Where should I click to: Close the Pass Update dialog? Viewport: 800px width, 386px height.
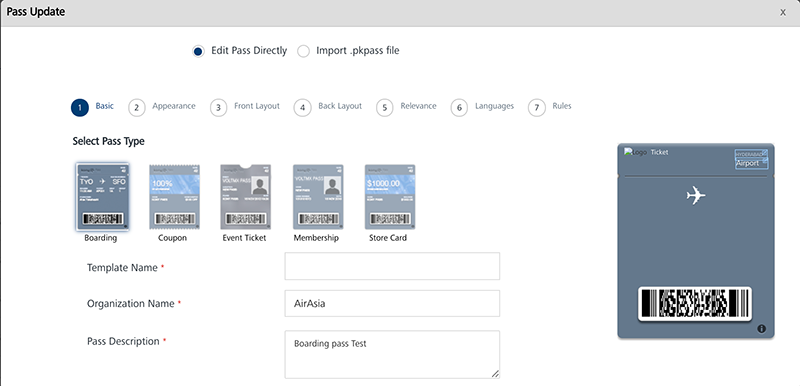(783, 12)
